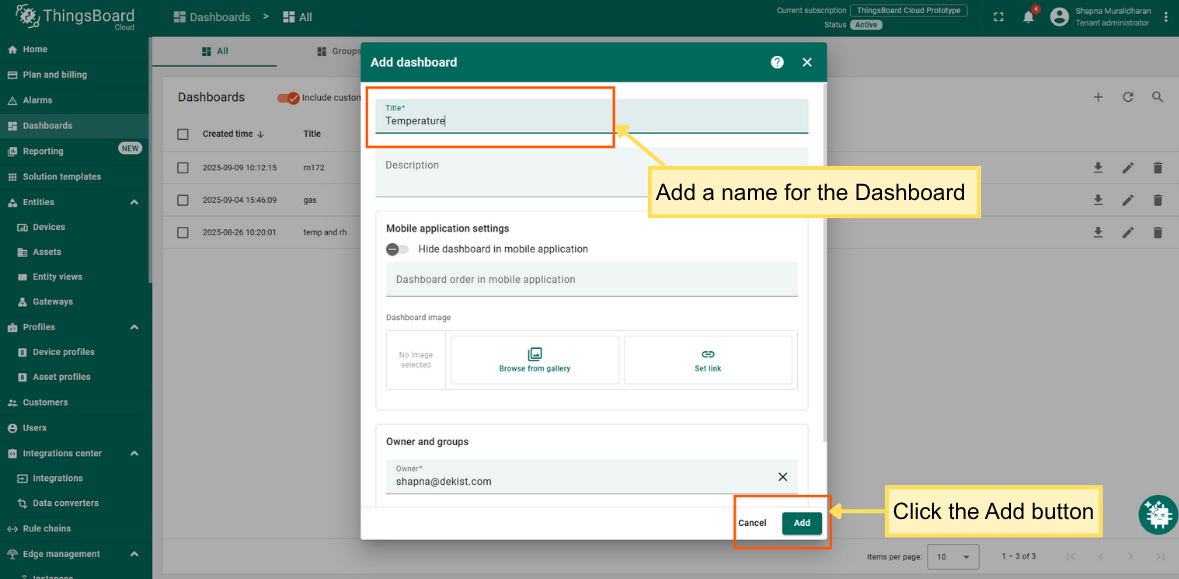
Task: Collapse the Integrations center section
Action: (134, 453)
